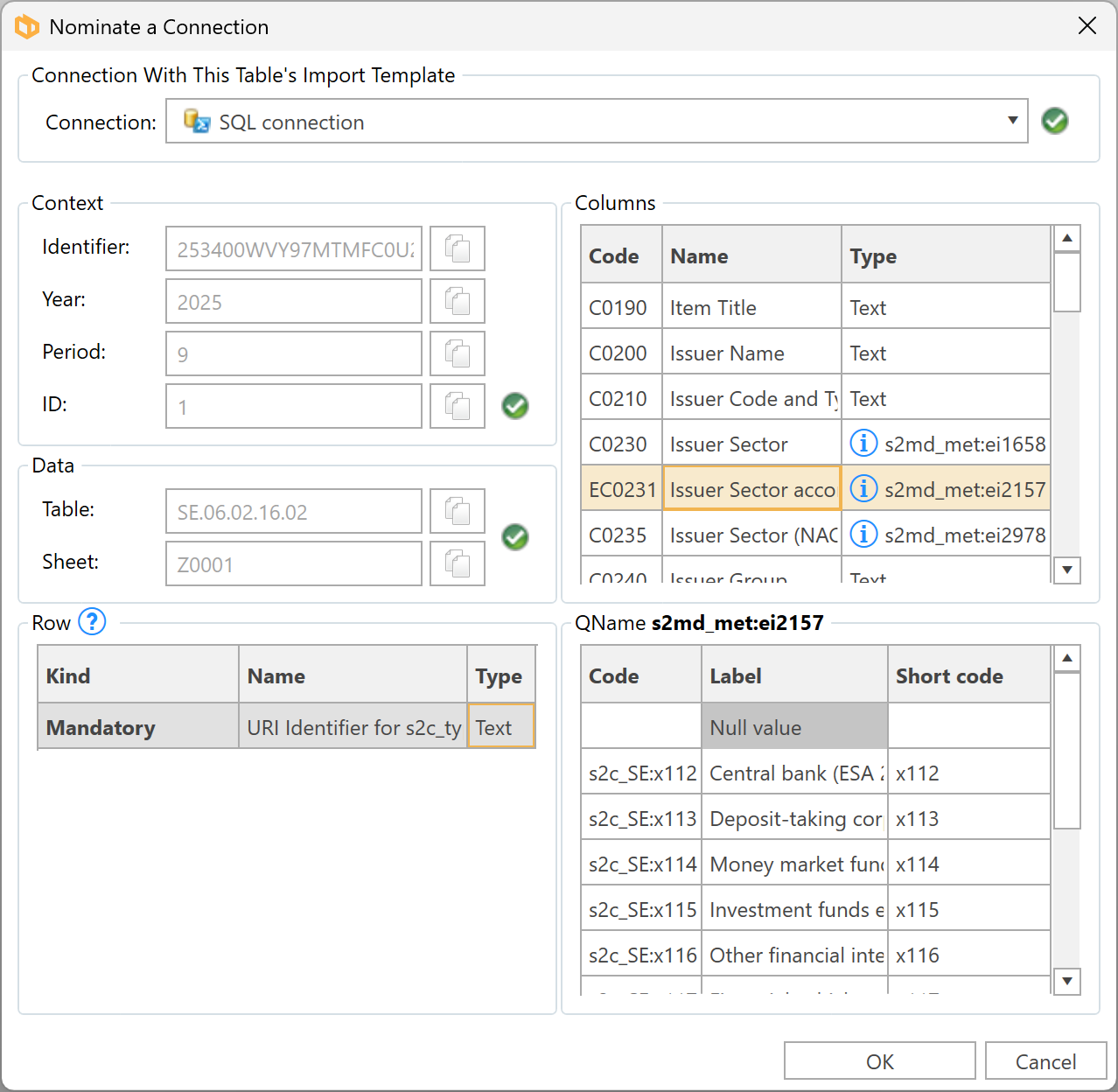Click the green check beside Connection dropdown

pos(1055,121)
